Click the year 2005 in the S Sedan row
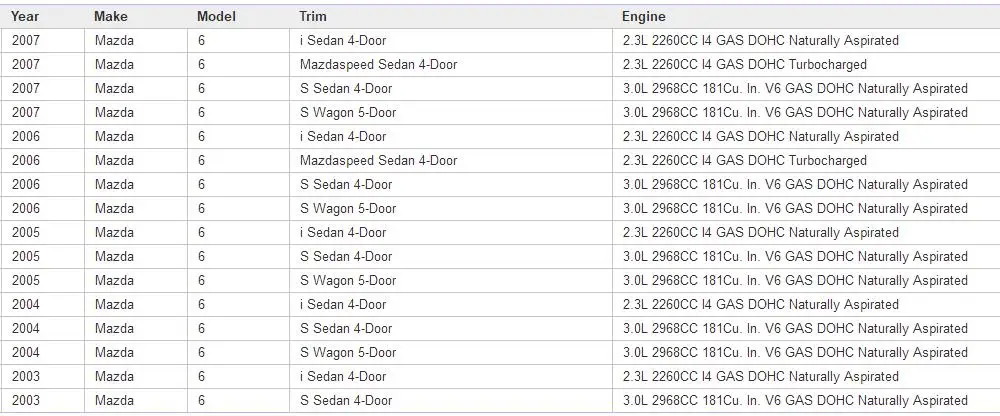1000x416 pixels. click(26, 256)
